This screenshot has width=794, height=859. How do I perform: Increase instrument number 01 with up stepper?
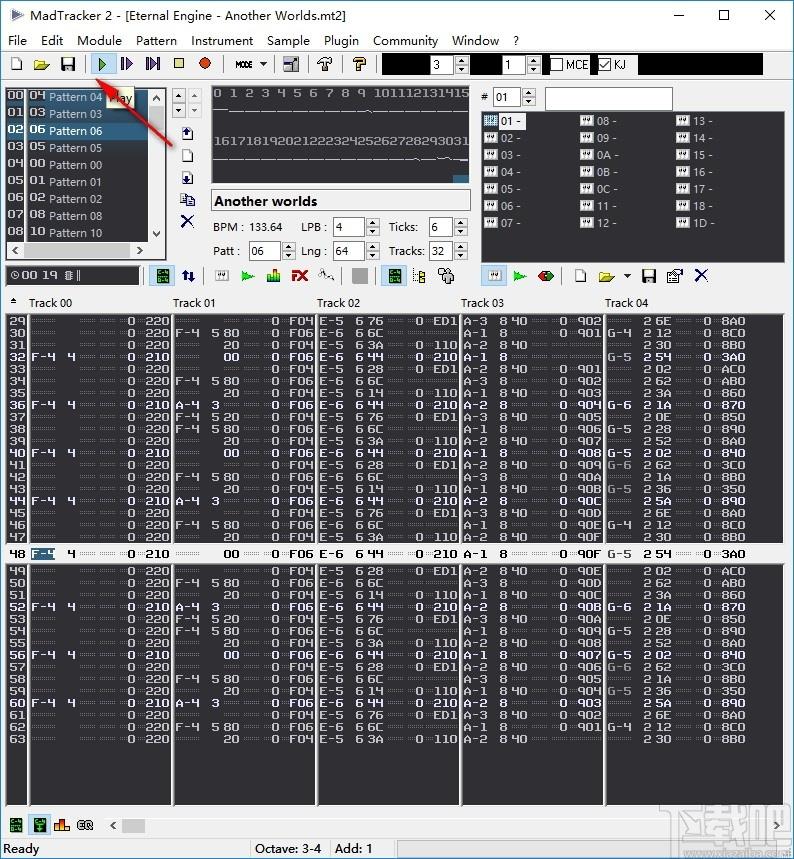528,93
